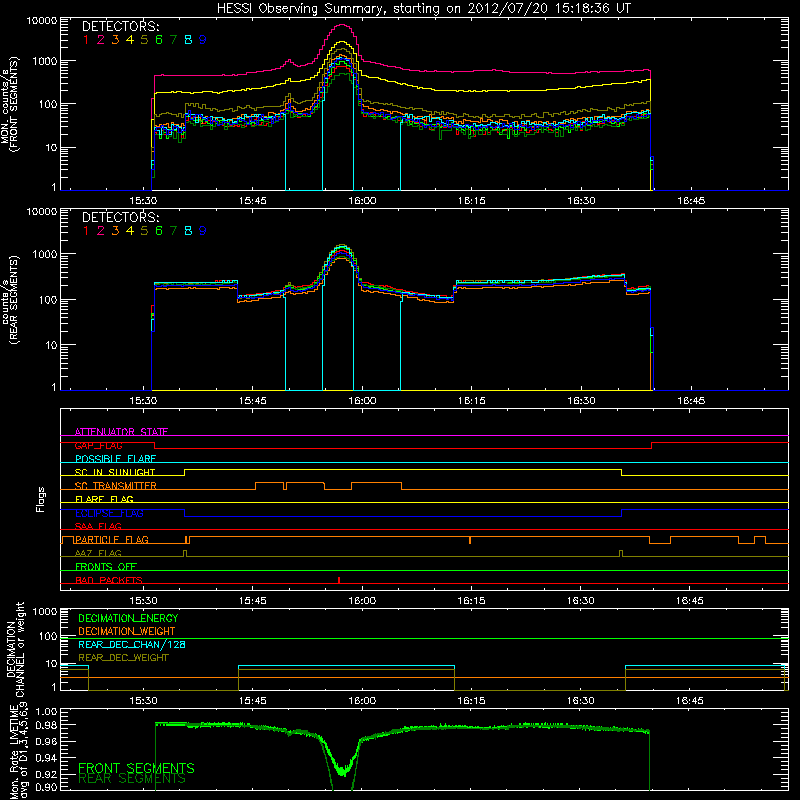Click the SC_IN_SUNLIGHT flag label
The image size is (800, 800).
coord(115,472)
